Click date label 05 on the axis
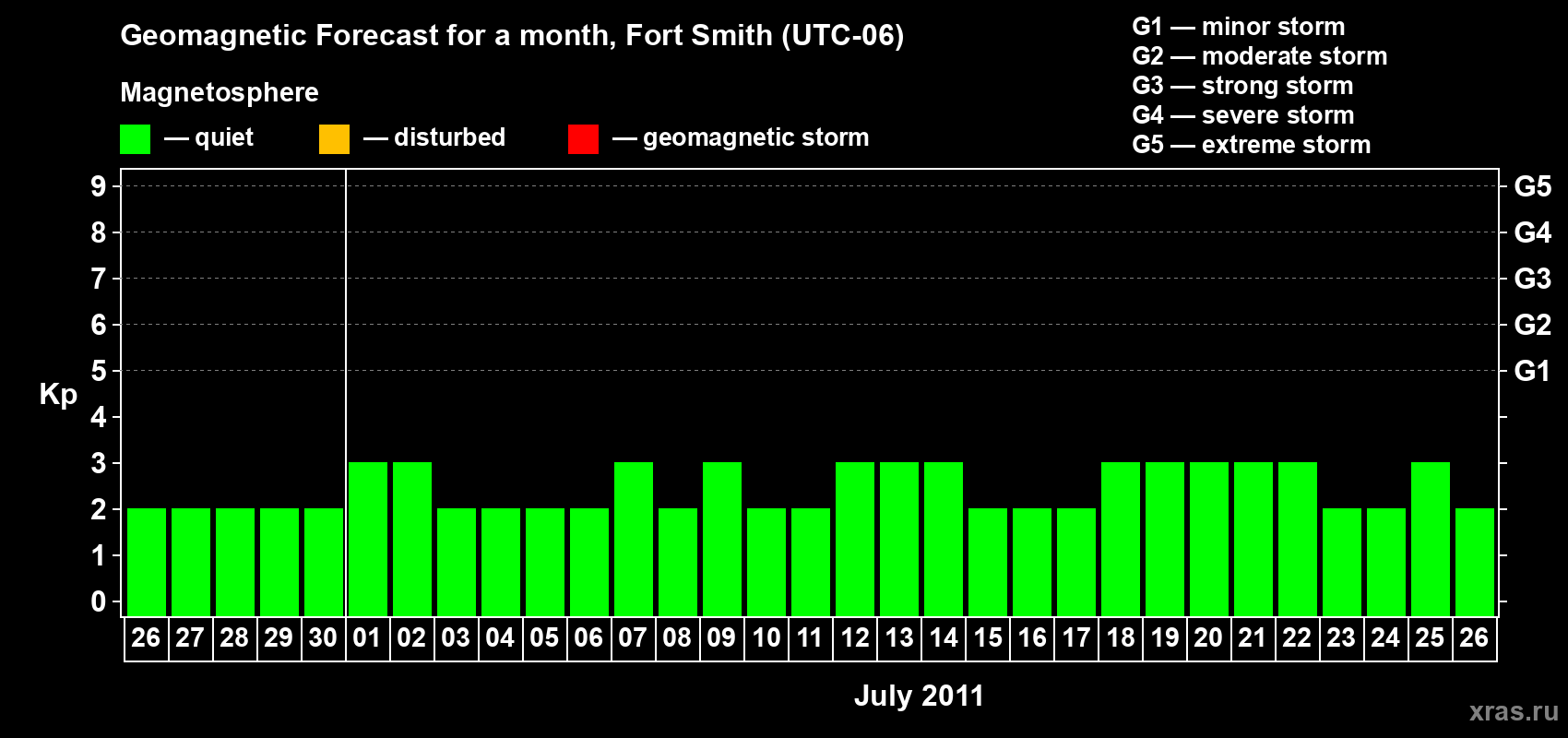The width and height of the screenshot is (1568, 738). tap(544, 638)
